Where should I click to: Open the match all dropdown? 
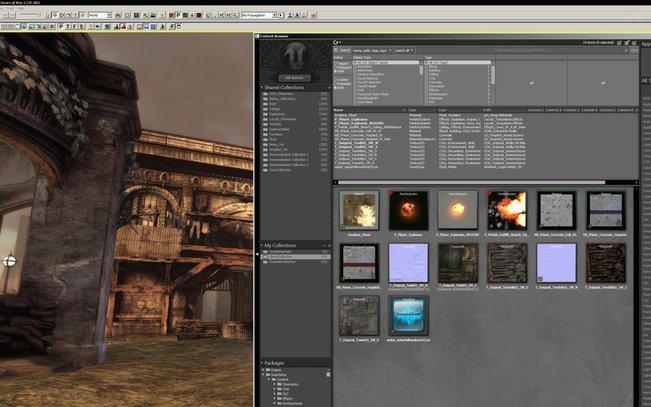404,50
